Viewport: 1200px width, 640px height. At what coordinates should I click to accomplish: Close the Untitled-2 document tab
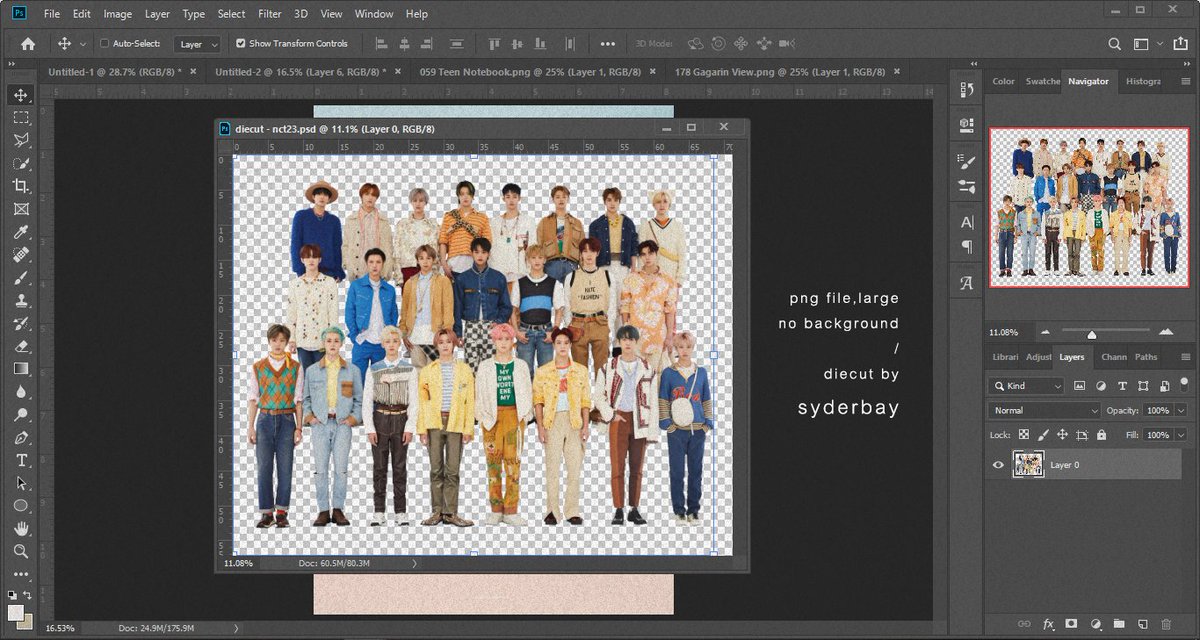coord(397,72)
